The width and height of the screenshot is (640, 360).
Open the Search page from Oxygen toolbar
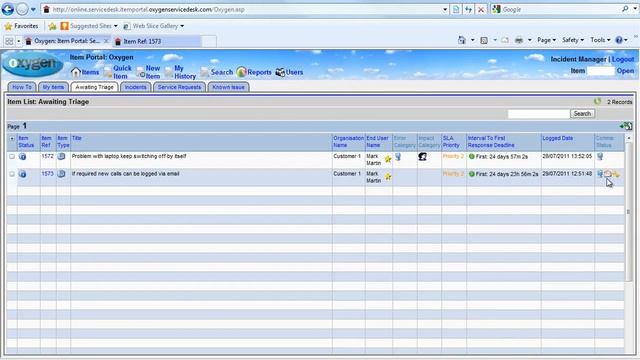[217, 72]
